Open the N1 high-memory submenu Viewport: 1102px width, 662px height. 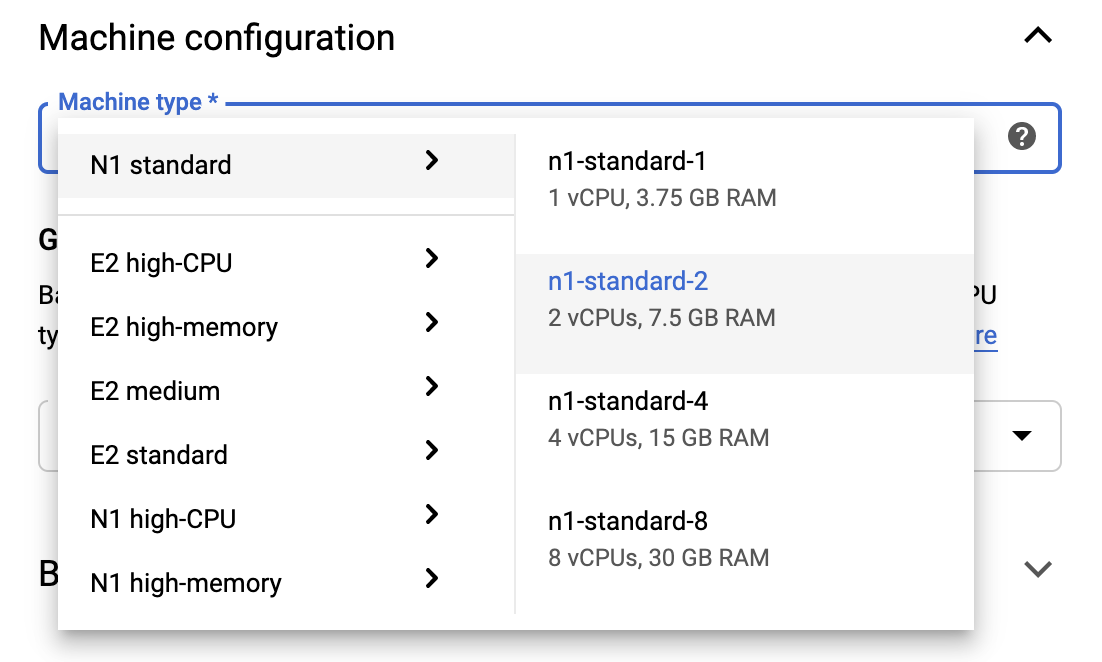click(x=186, y=583)
